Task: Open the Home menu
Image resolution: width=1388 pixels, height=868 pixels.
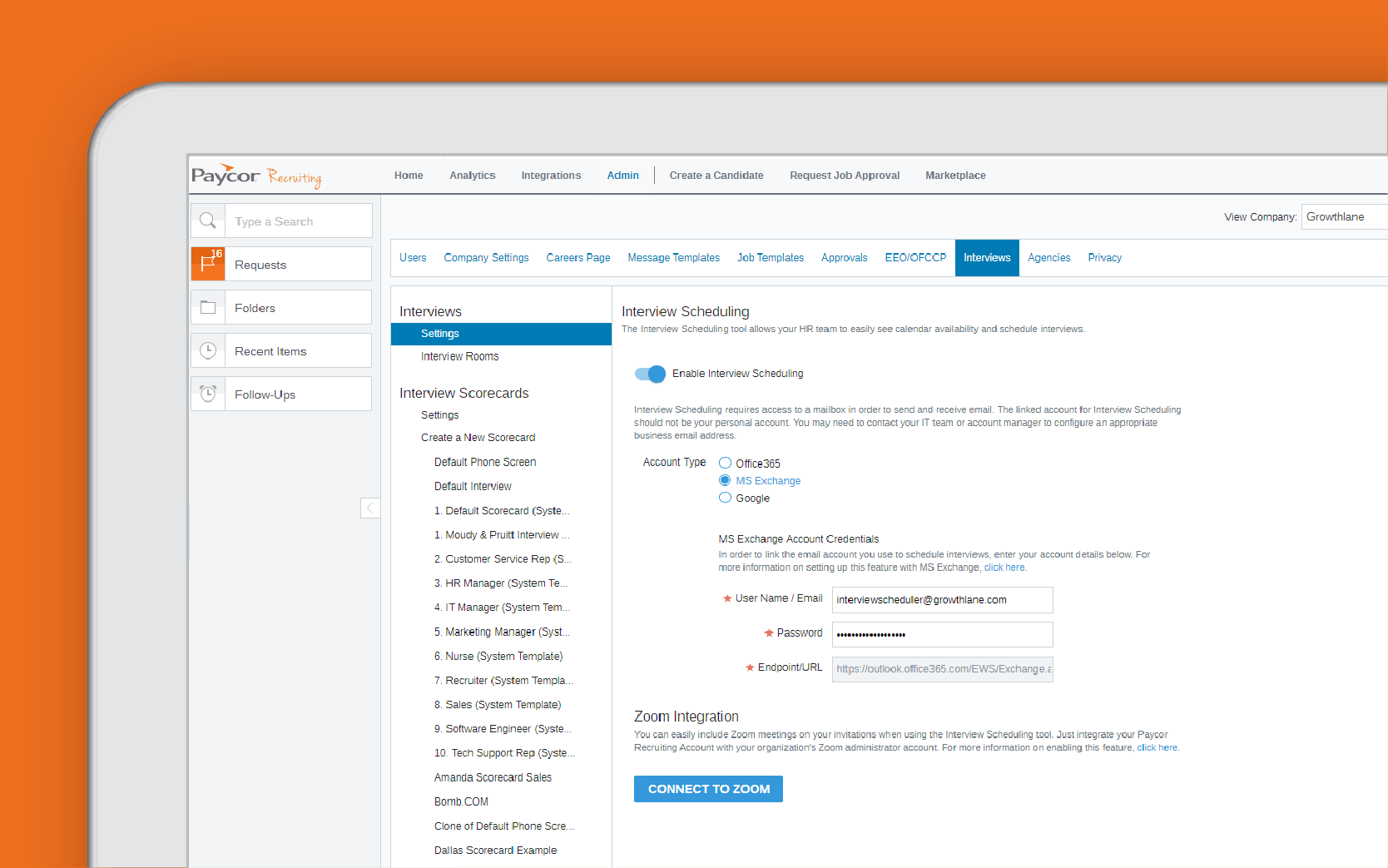Action: coord(409,176)
